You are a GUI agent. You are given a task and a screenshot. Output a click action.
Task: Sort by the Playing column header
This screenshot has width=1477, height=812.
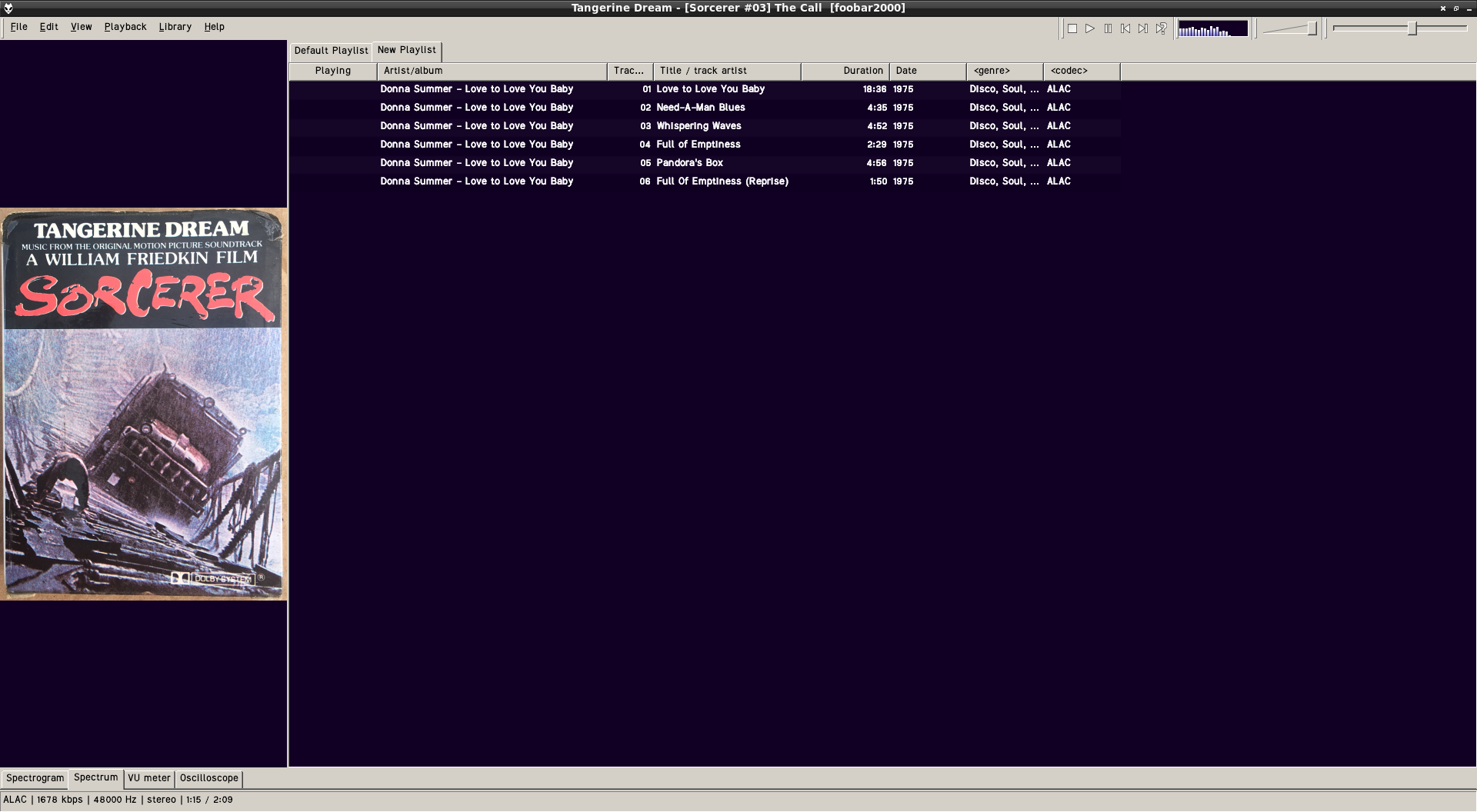(x=333, y=71)
